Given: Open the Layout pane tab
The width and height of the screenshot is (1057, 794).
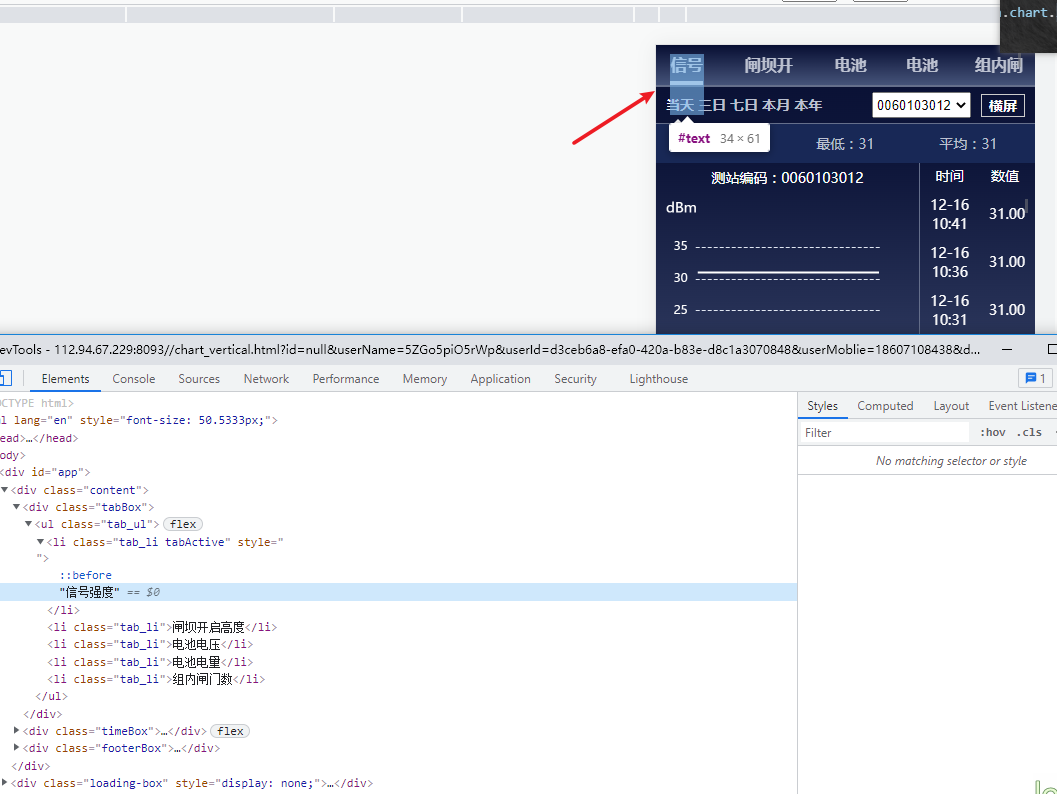Looking at the screenshot, I should click(951, 406).
